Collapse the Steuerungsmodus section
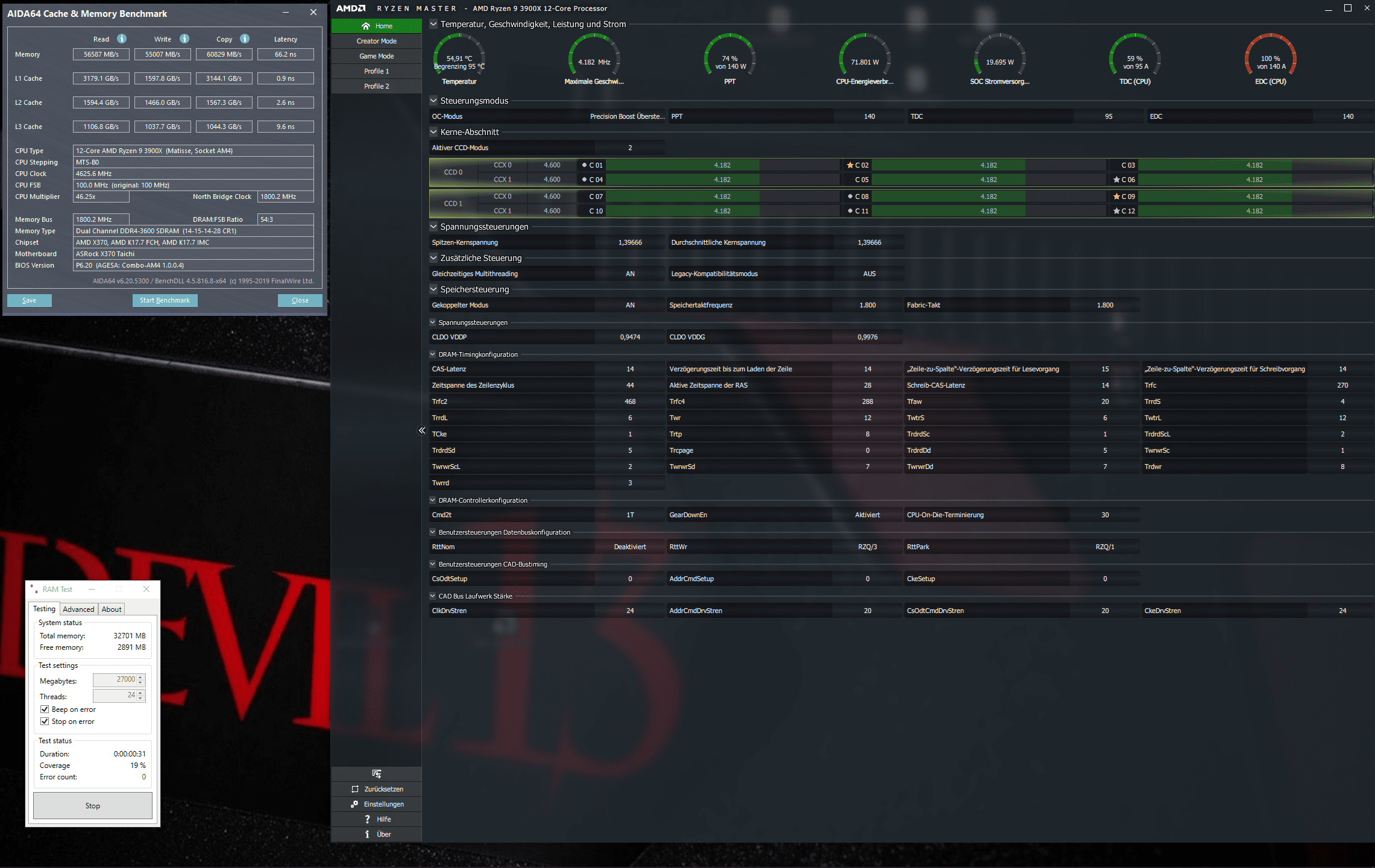 click(433, 101)
